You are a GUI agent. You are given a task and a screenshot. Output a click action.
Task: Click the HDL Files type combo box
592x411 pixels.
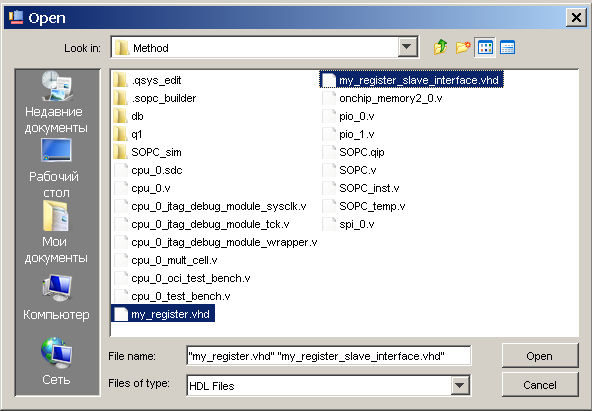click(328, 385)
